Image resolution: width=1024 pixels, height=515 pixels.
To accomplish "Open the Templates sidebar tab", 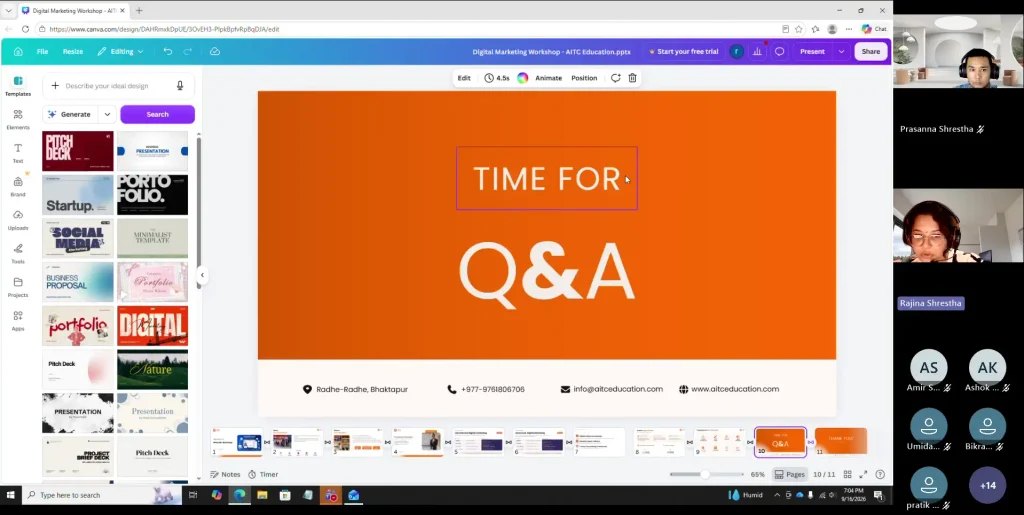I will click(18, 86).
